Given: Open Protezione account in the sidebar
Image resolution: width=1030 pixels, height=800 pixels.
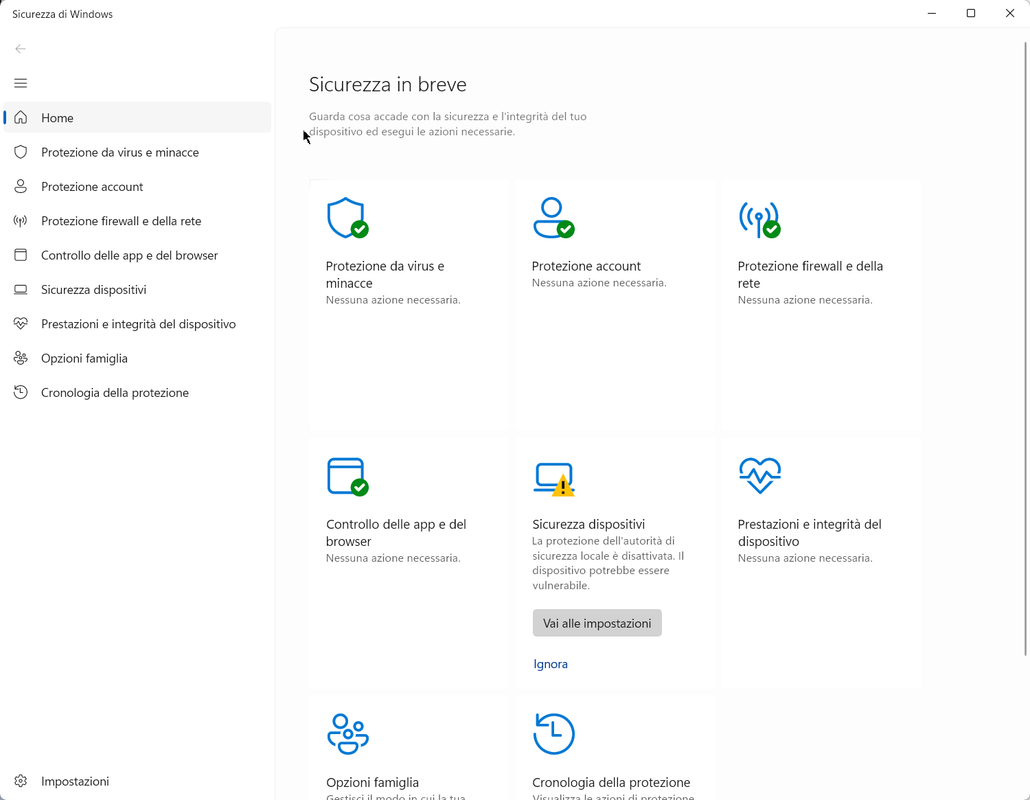Looking at the screenshot, I should [x=137, y=187].
